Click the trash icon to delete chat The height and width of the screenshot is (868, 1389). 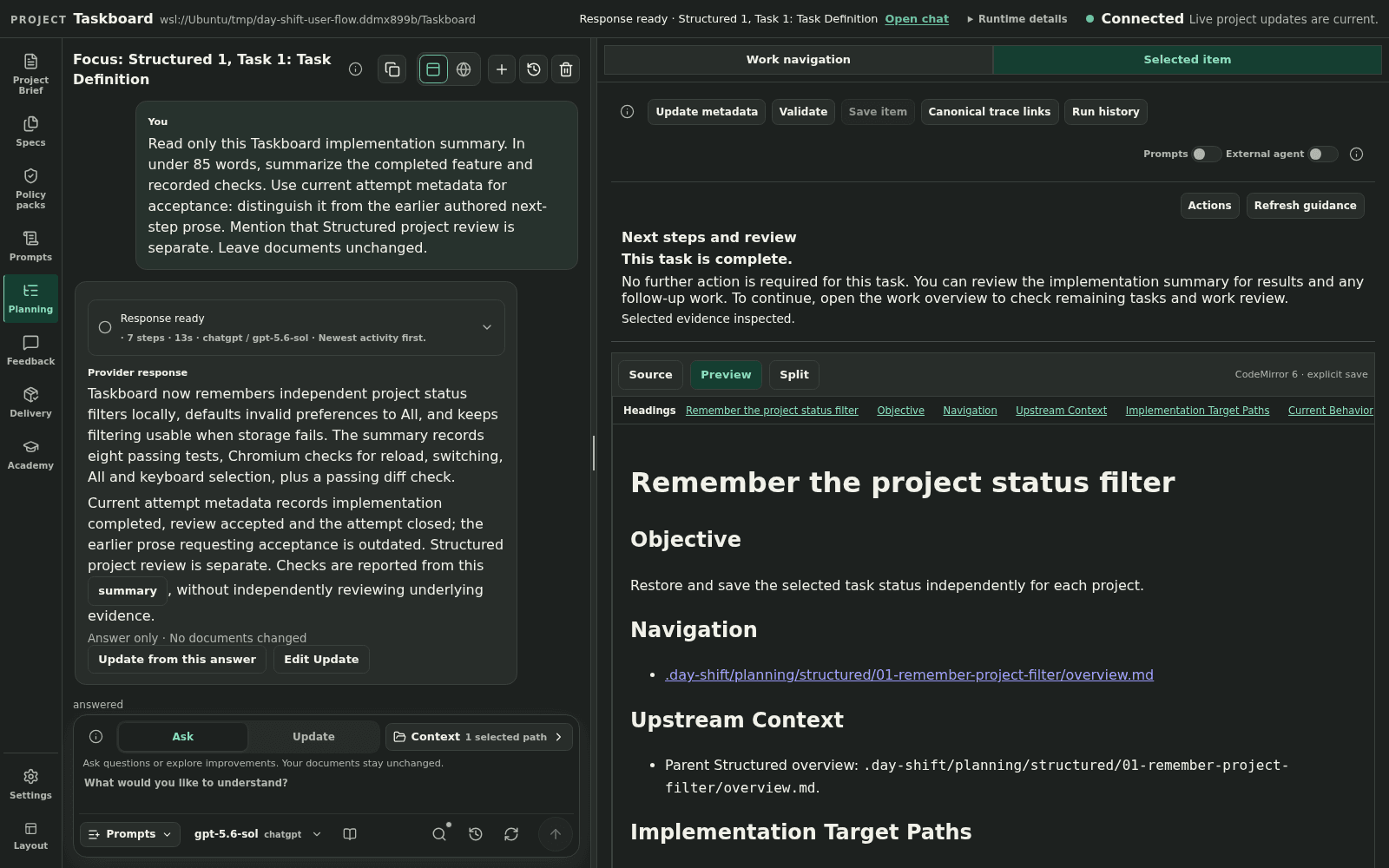point(566,69)
